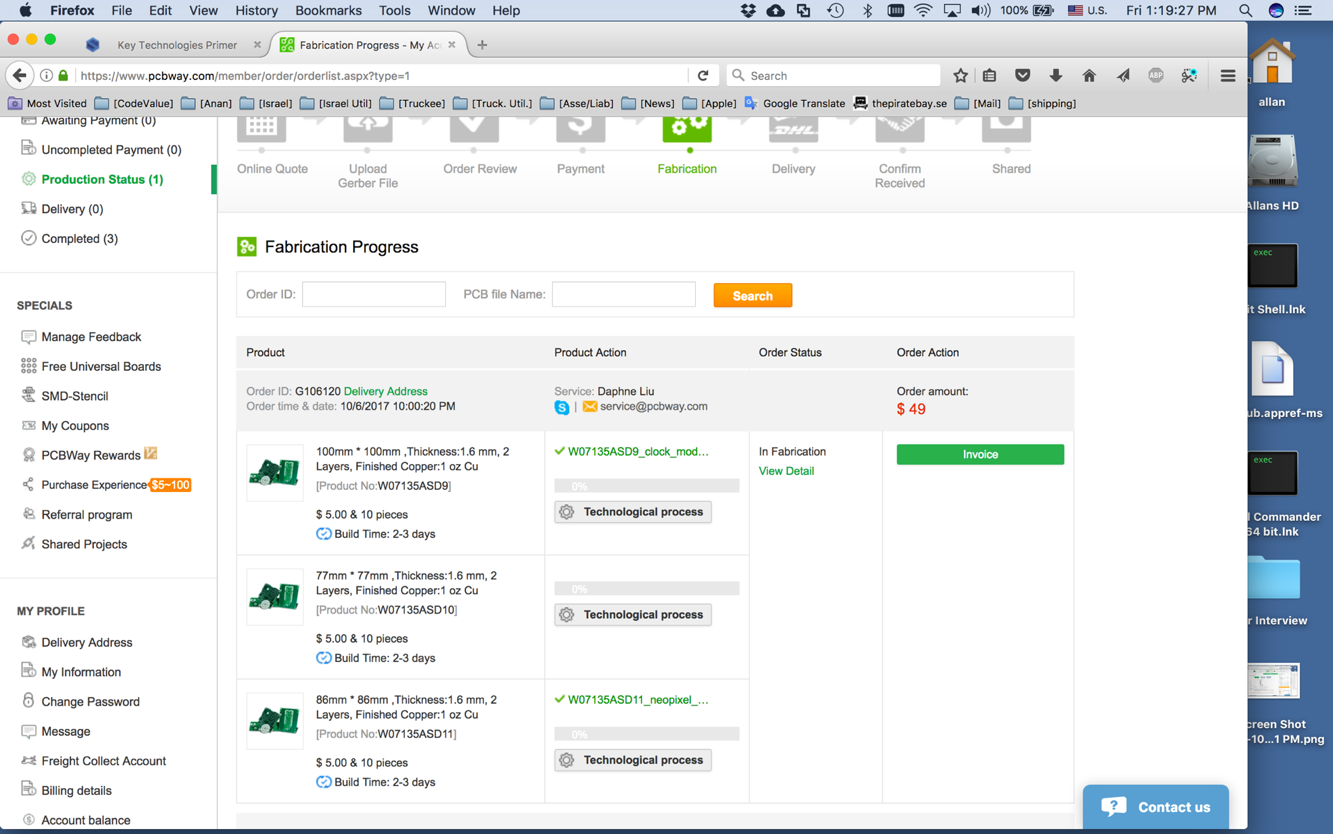
Task: Open the Spotlight search in menu bar
Action: 1245,11
